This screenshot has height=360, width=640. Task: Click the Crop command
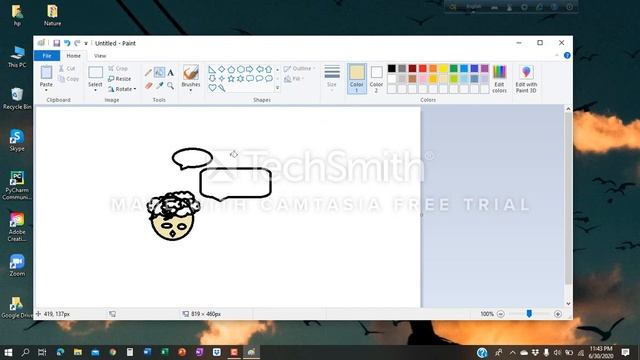click(118, 68)
